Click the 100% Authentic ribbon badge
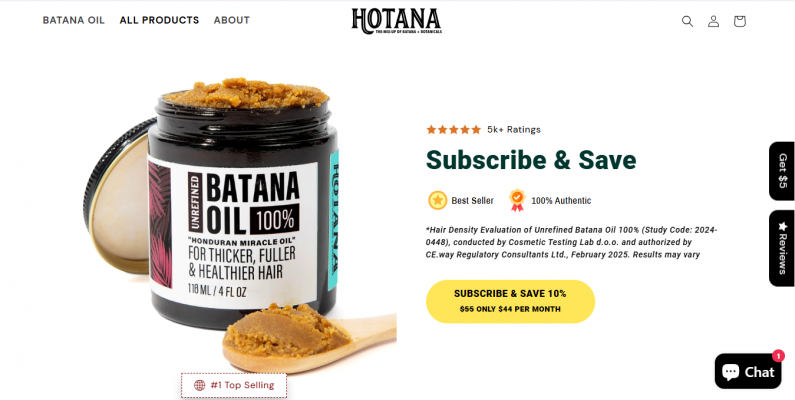 (517, 200)
